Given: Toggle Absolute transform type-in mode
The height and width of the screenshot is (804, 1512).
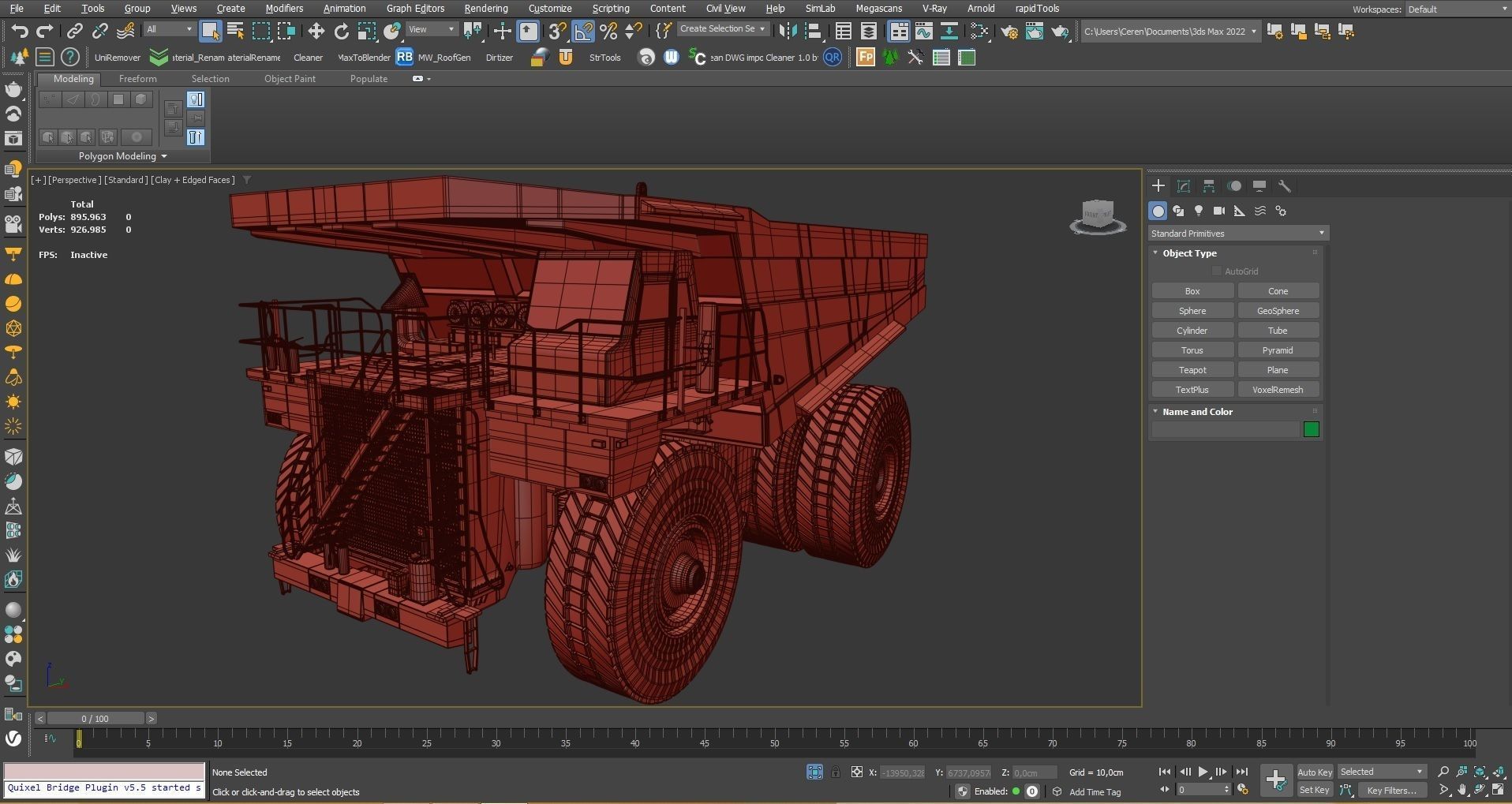Looking at the screenshot, I should (x=857, y=772).
